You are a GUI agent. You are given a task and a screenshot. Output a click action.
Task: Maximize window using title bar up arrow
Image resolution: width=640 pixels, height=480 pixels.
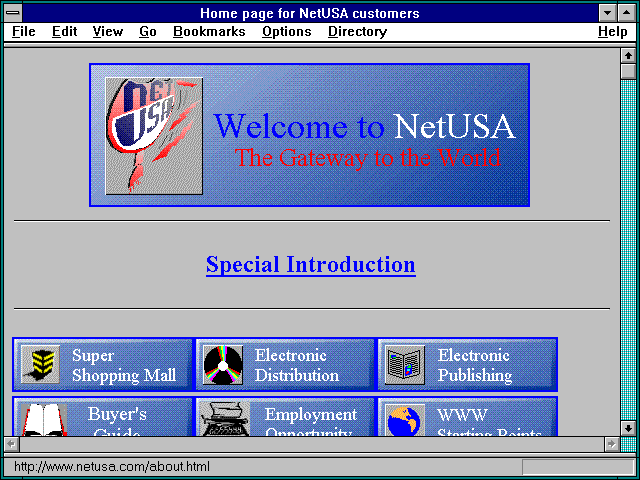(x=626, y=13)
